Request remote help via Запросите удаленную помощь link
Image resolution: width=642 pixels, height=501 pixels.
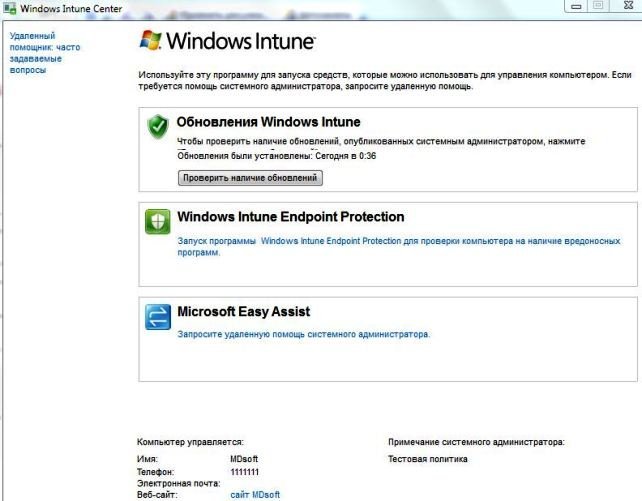[303, 334]
